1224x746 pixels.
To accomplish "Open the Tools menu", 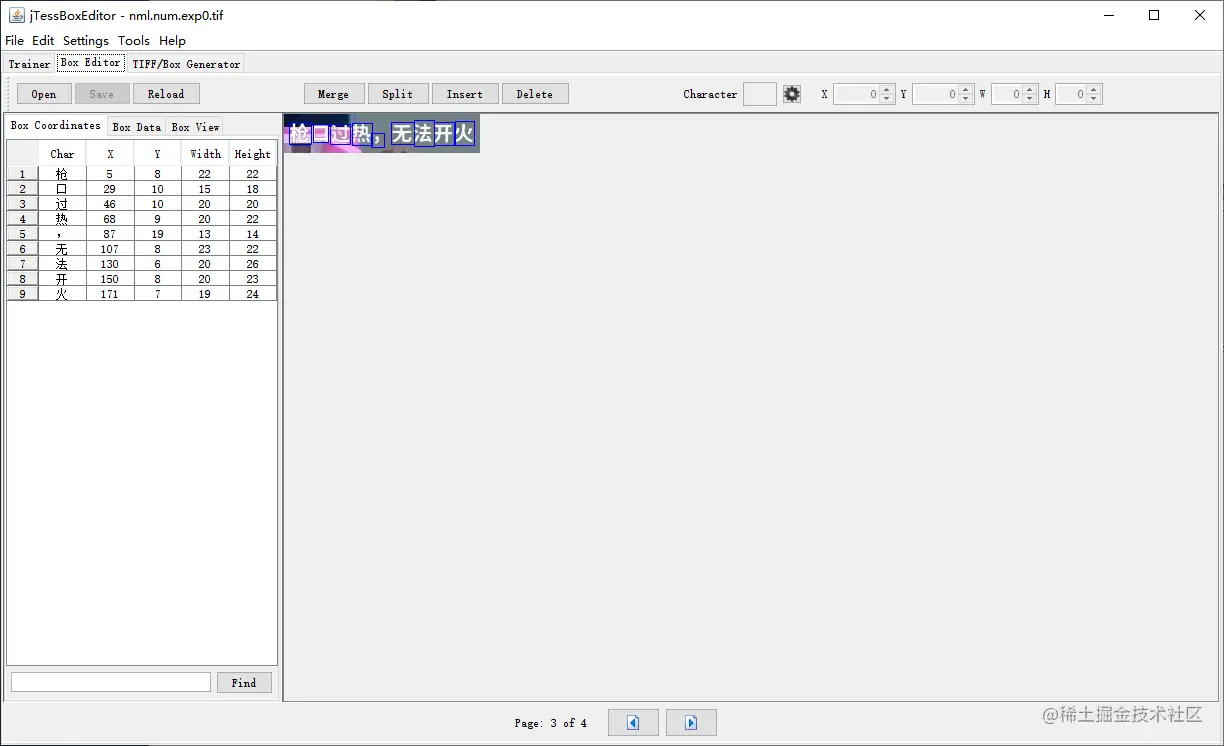I will coord(134,41).
